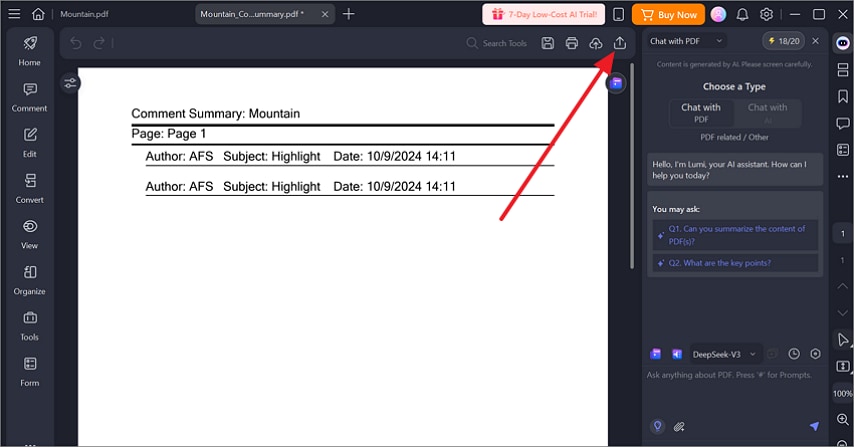Open the form field panel on the right bar

click(843, 150)
